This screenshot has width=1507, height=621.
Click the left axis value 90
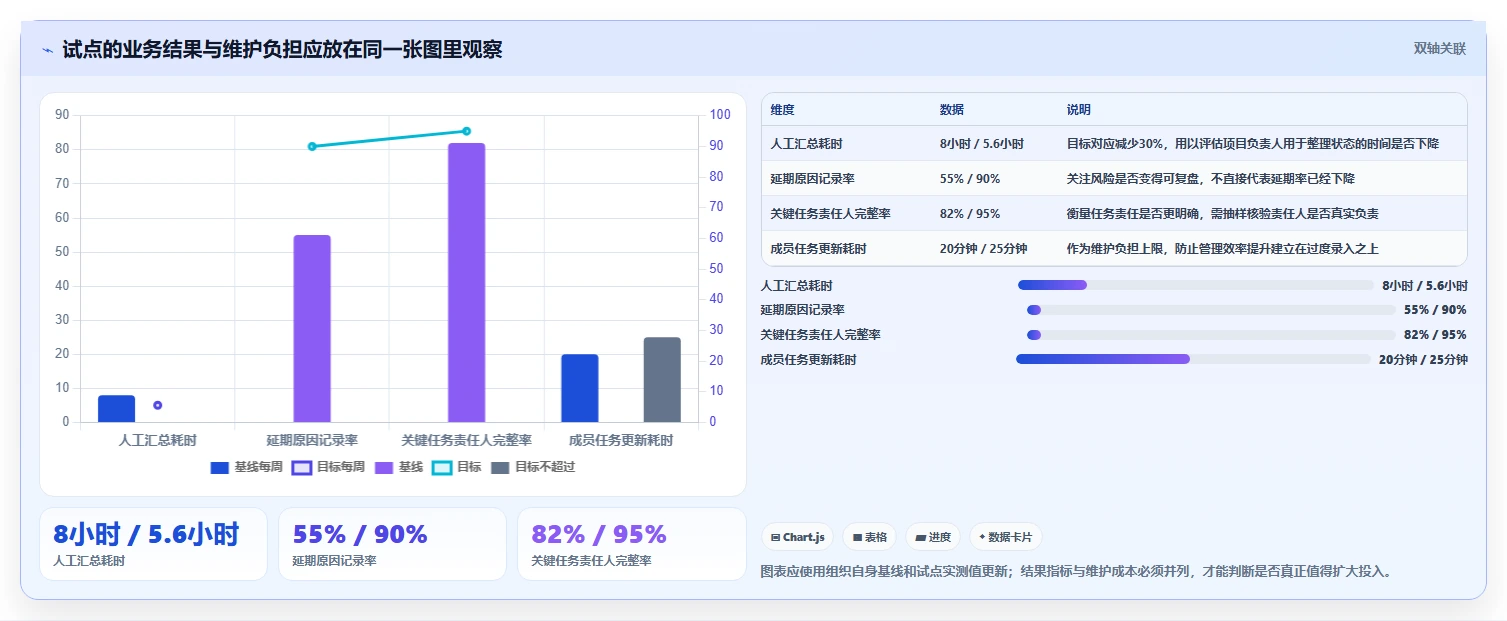62,115
